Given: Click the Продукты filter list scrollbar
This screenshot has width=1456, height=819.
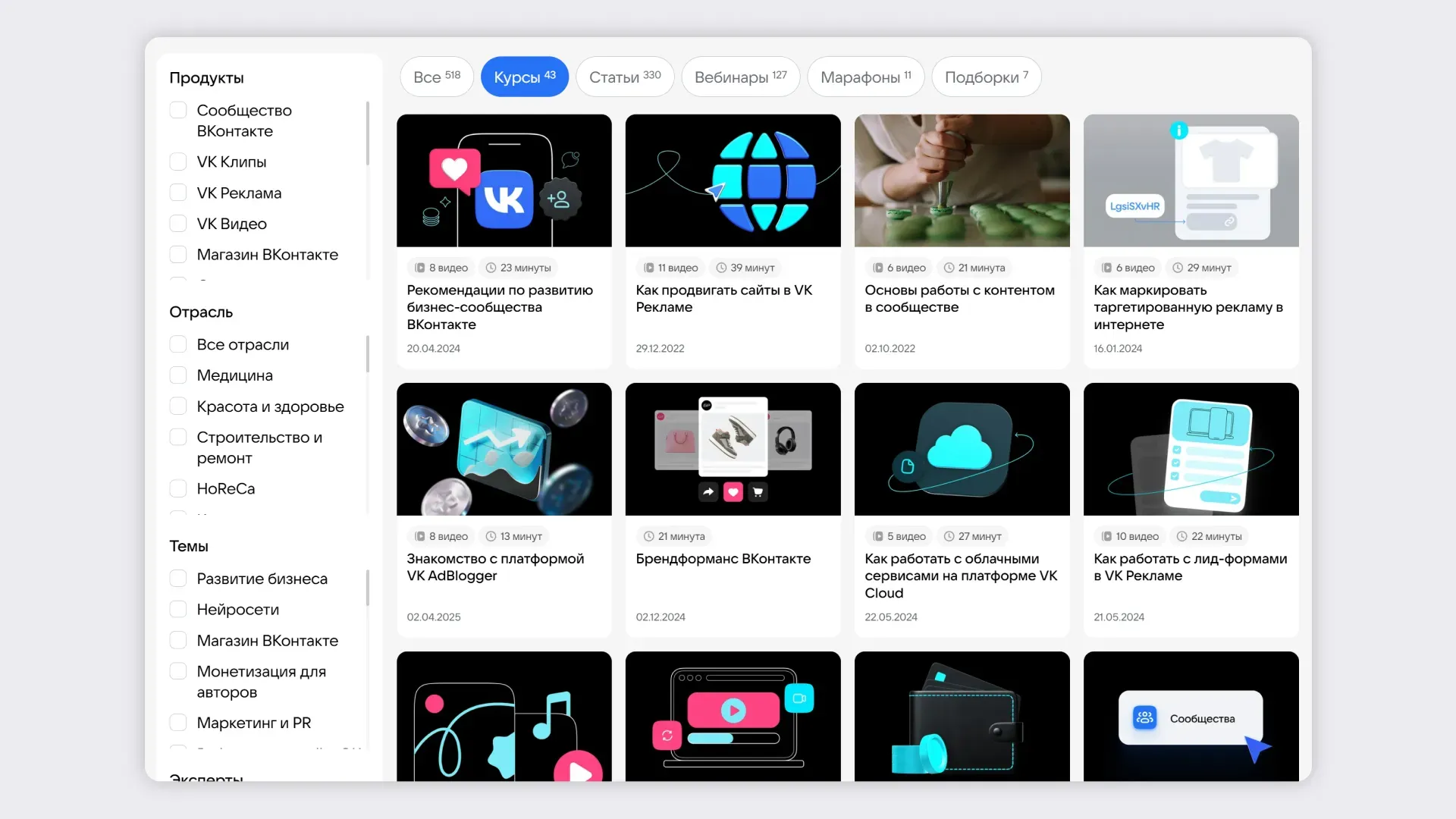Looking at the screenshot, I should (368, 133).
